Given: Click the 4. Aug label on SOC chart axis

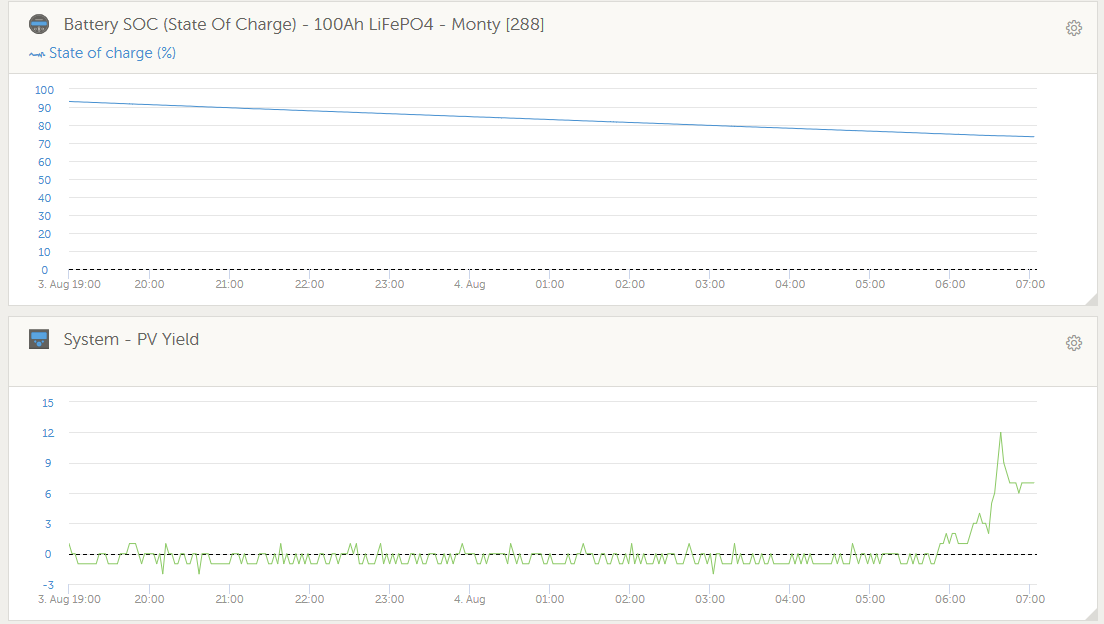Looking at the screenshot, I should pos(469,284).
